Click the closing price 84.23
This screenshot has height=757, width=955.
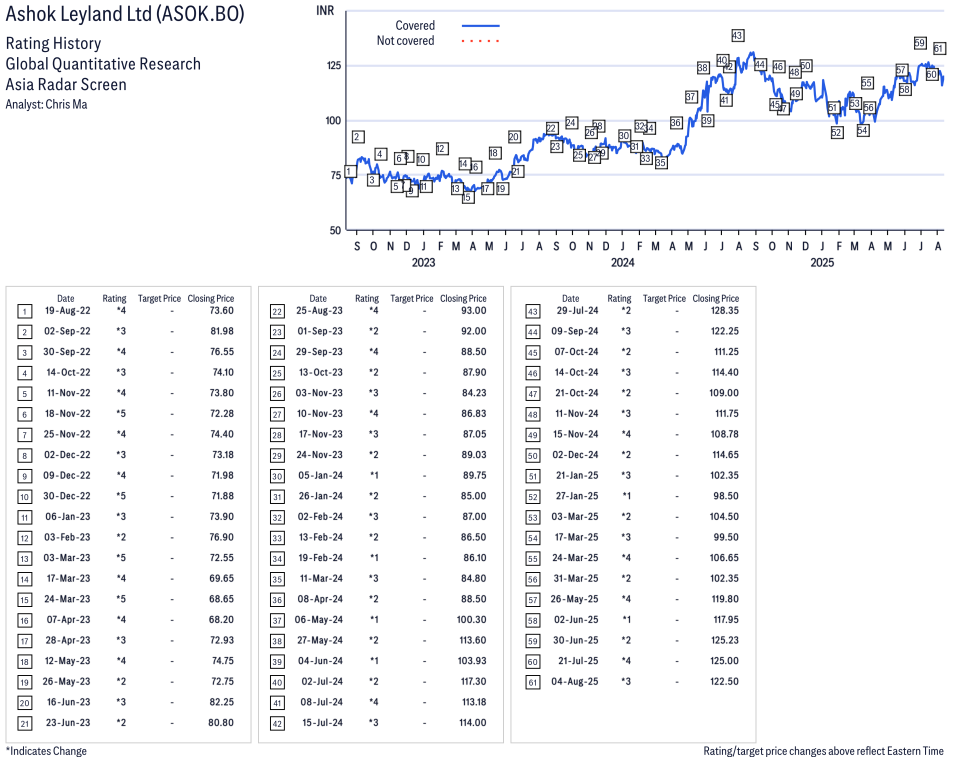click(x=474, y=393)
